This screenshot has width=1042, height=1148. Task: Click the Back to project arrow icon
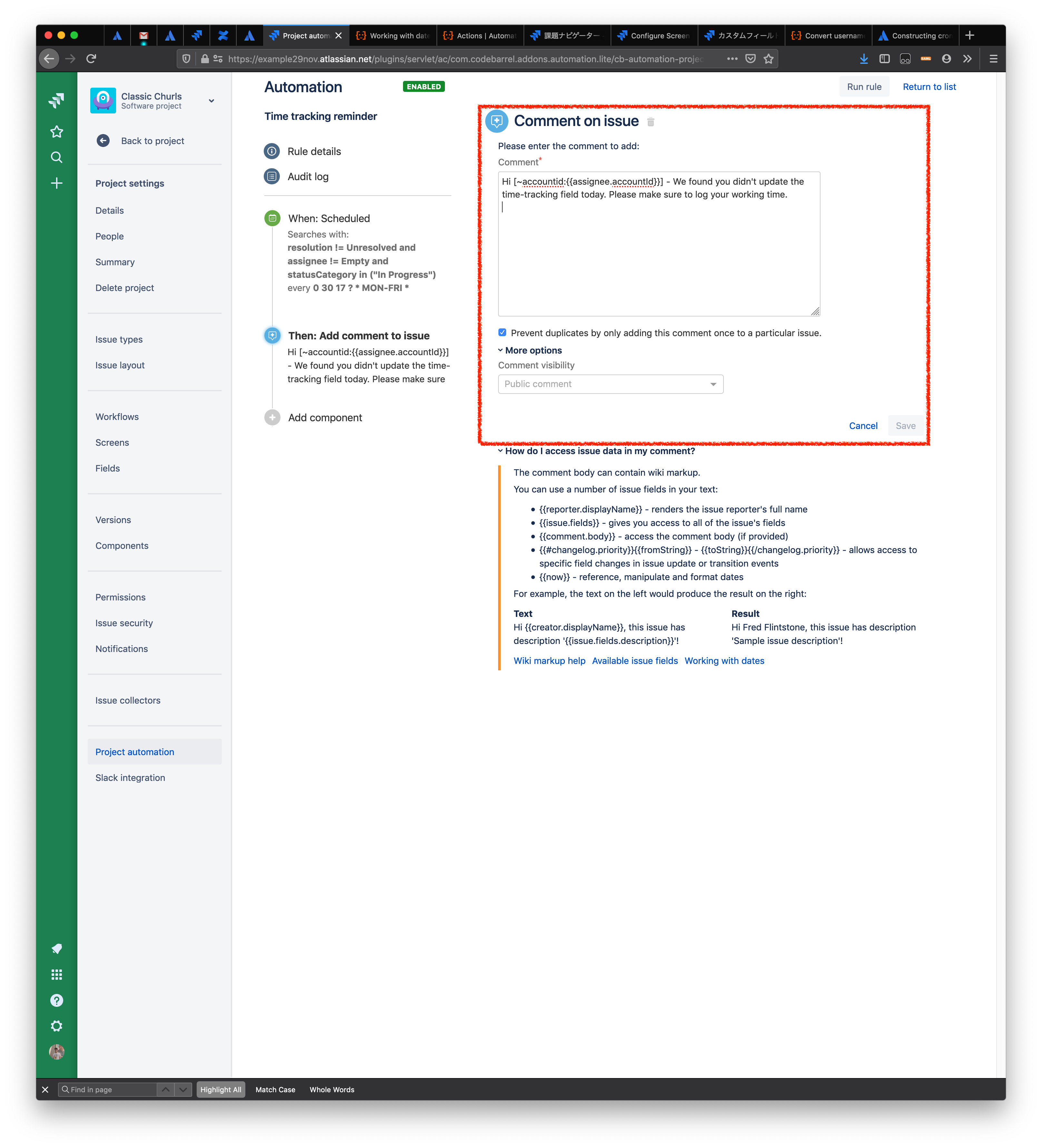pyautogui.click(x=103, y=141)
